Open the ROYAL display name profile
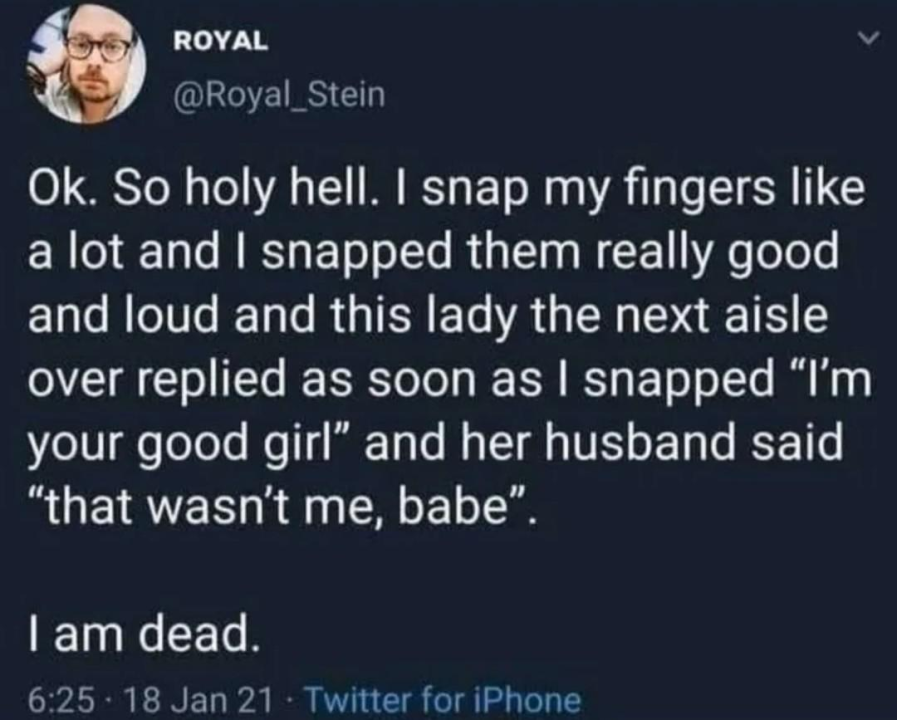Screen dimensions: 897x720 pyautogui.click(x=220, y=40)
